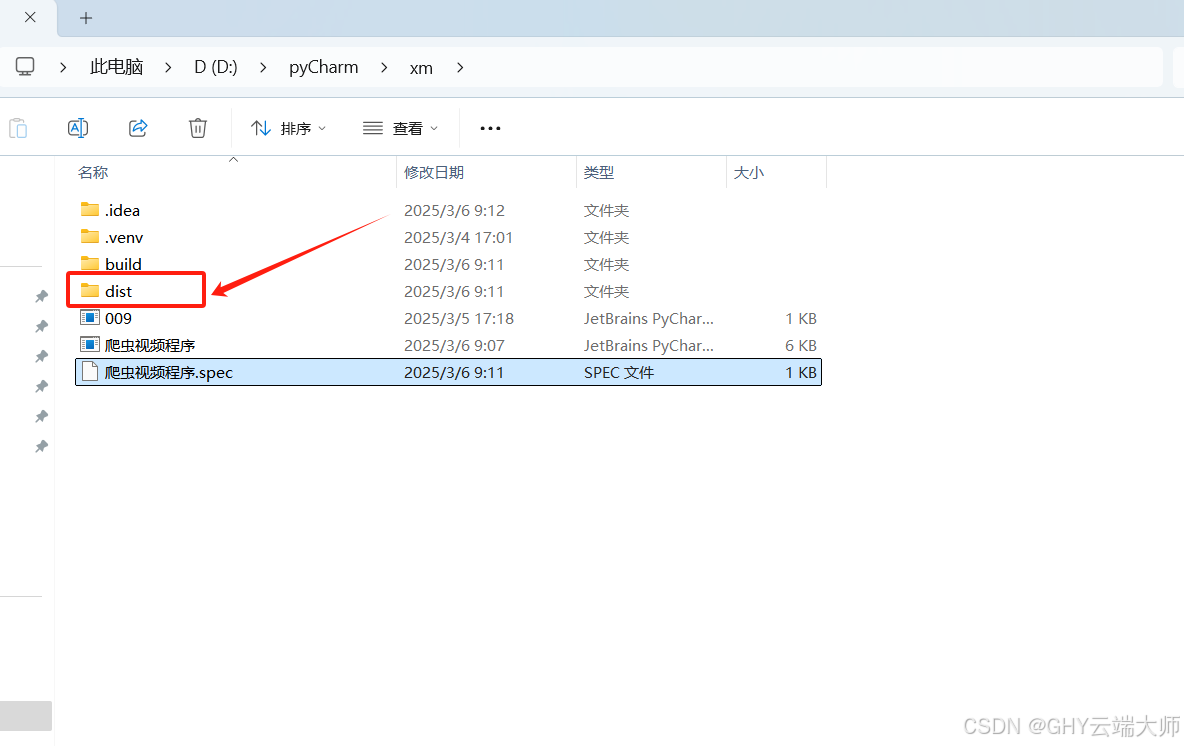Click JetBrains PyChar... type of 009
This screenshot has height=746, width=1184.
649,319
